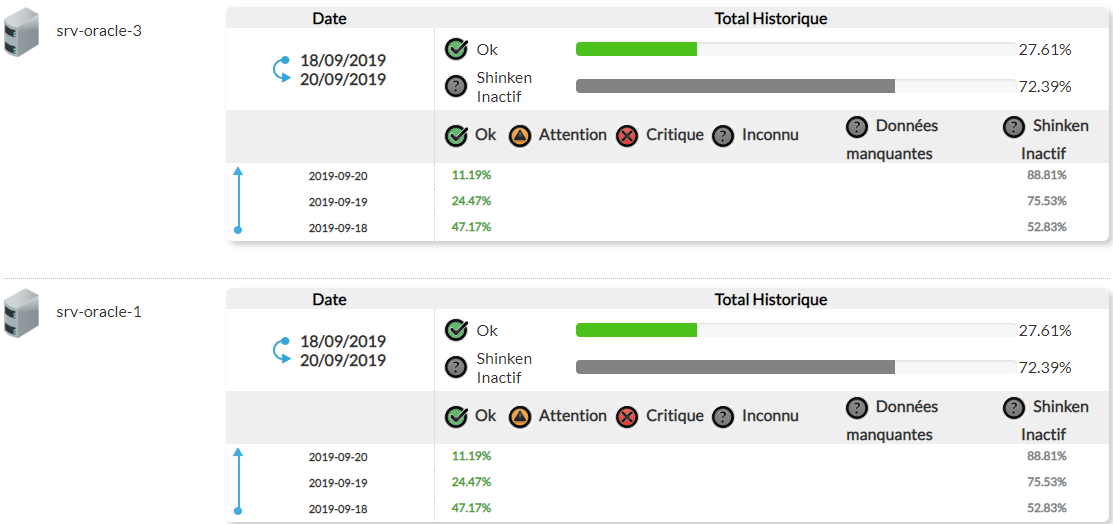Image resolution: width=1113 pixels, height=524 pixels.
Task: Click the red Critique legend icon under srv-oracle-1
Action: [x=627, y=417]
